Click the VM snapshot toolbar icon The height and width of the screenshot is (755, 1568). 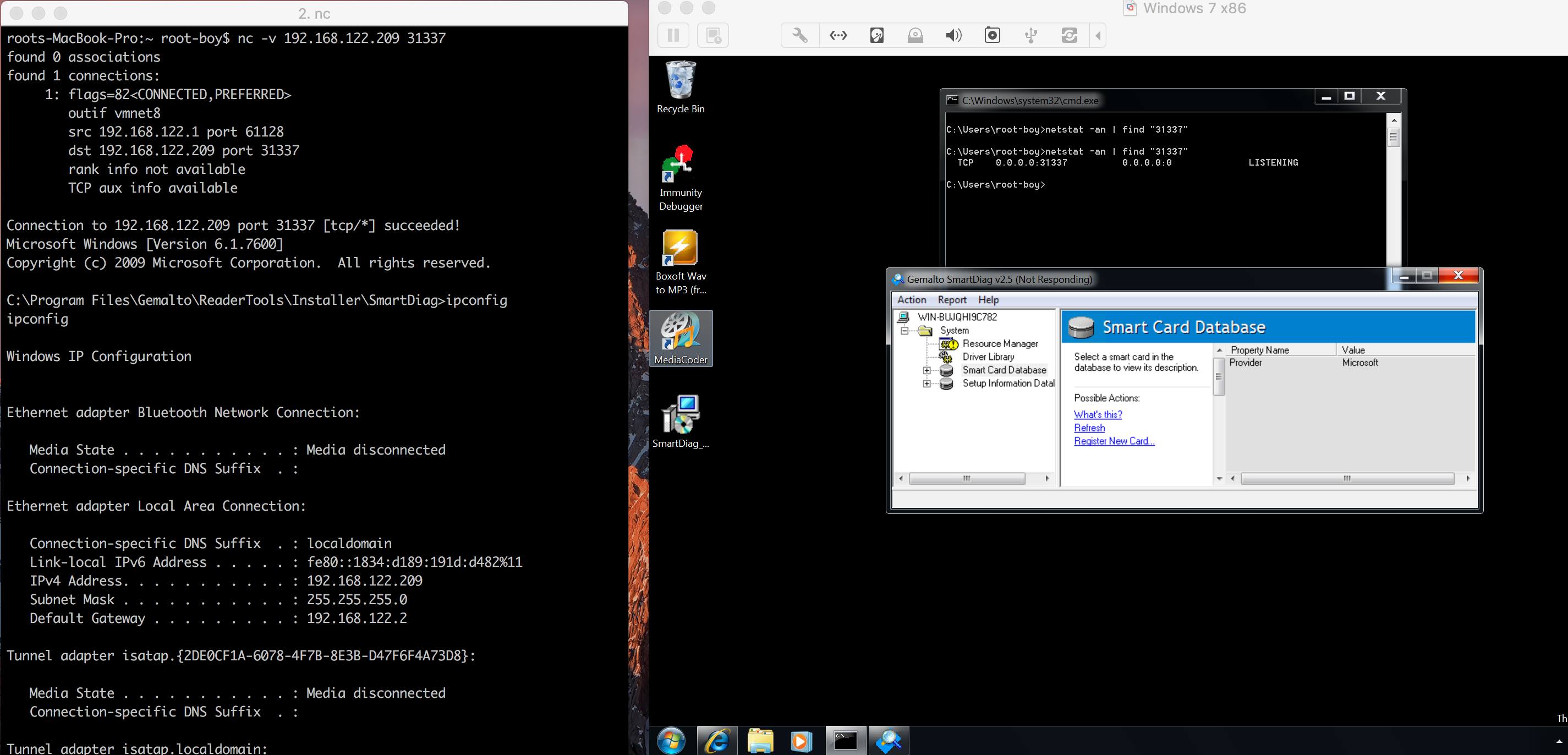[713, 35]
